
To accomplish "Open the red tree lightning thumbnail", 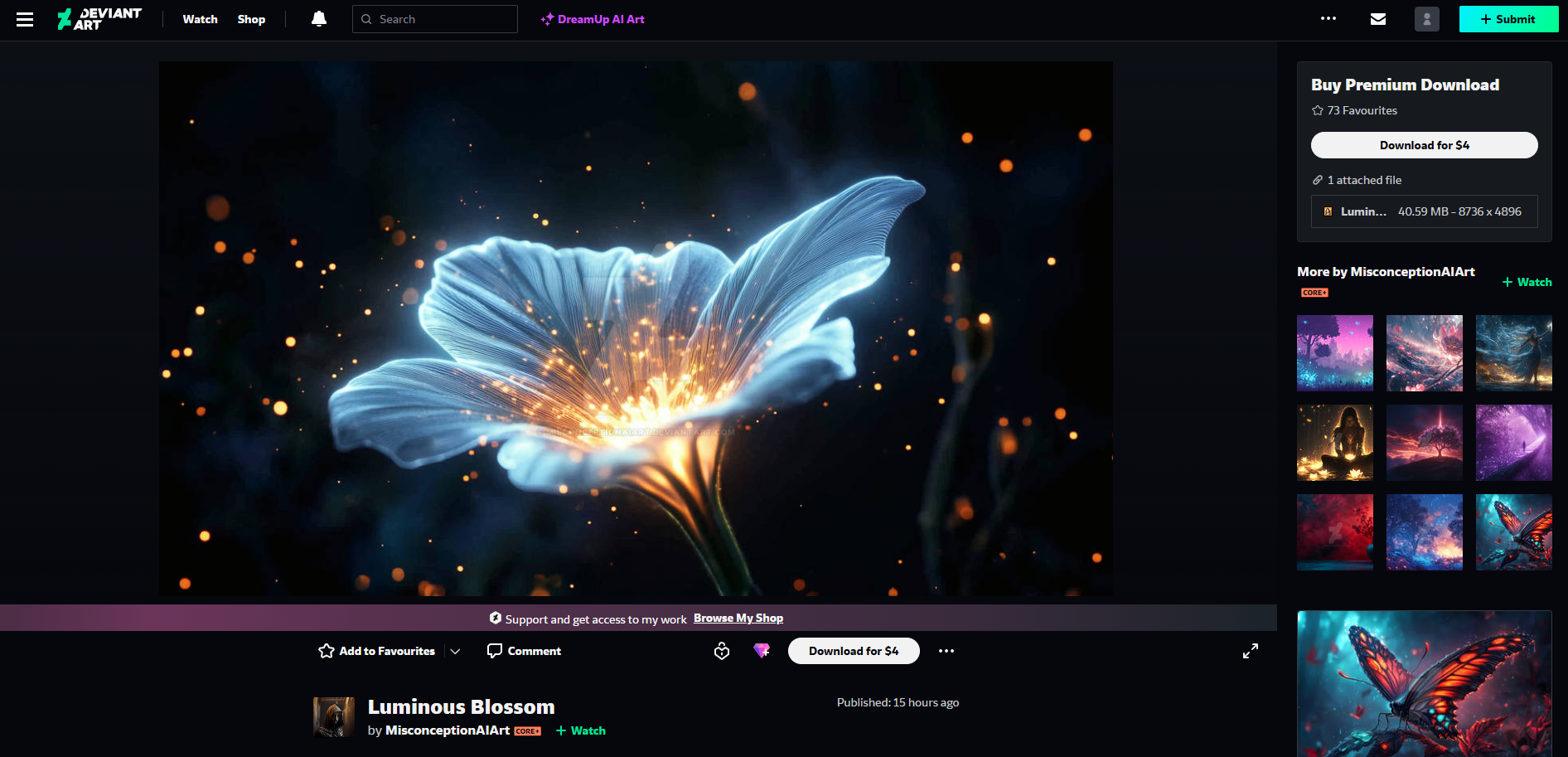I will [1425, 443].
